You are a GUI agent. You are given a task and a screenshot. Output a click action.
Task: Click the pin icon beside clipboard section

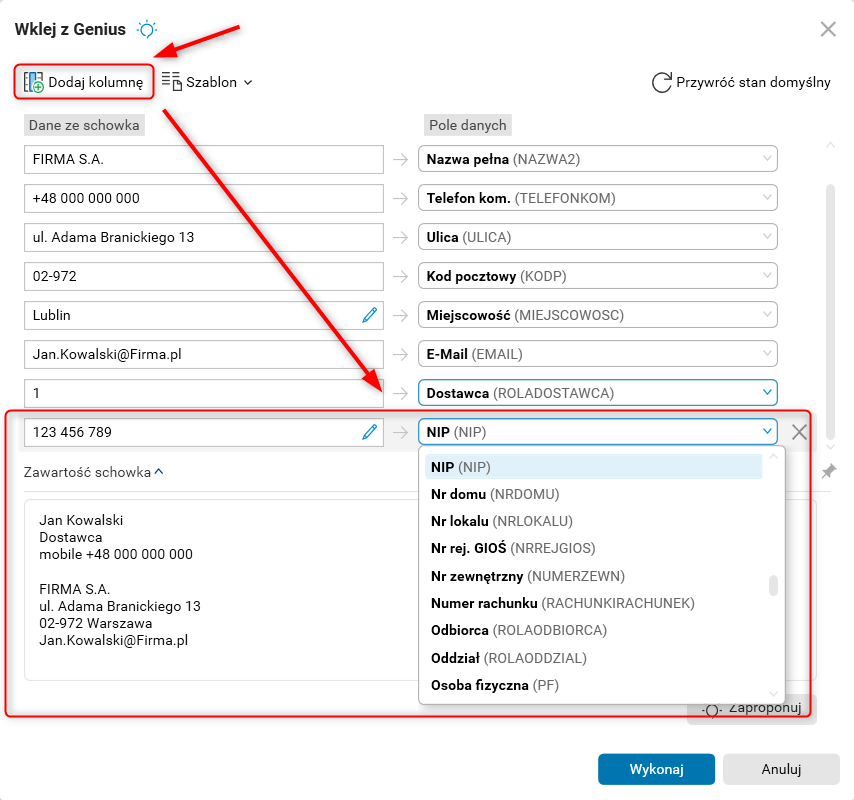[828, 471]
